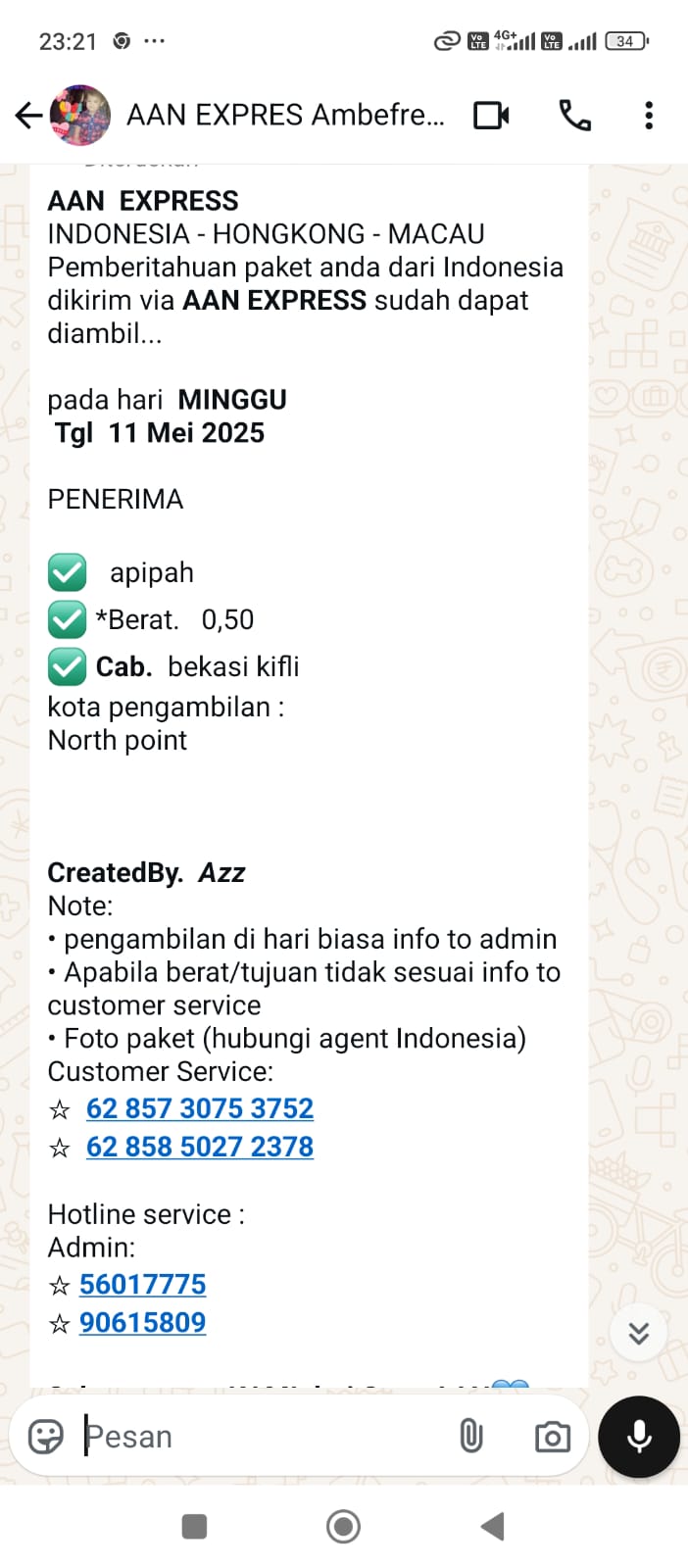The image size is (688, 1568).
Task: Tap the green check mark beside apipah
Action: pos(67,573)
